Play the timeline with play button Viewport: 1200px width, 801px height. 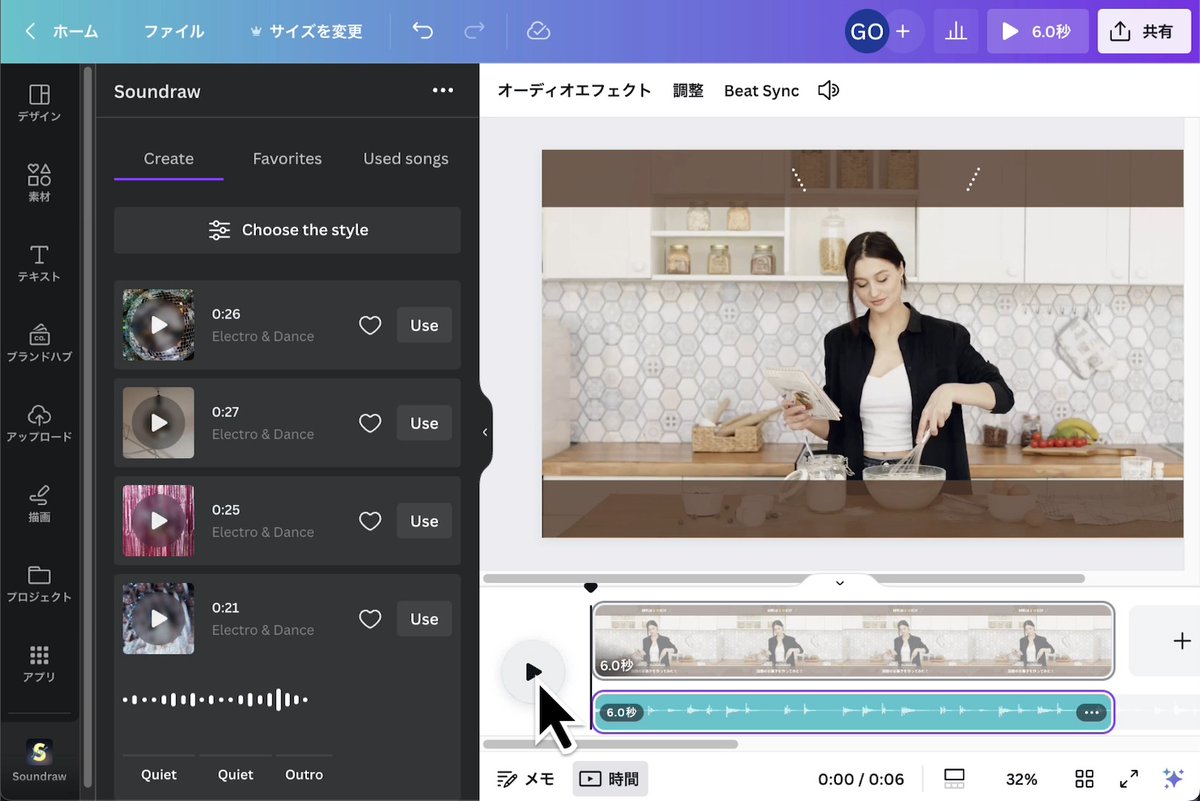[x=533, y=672]
